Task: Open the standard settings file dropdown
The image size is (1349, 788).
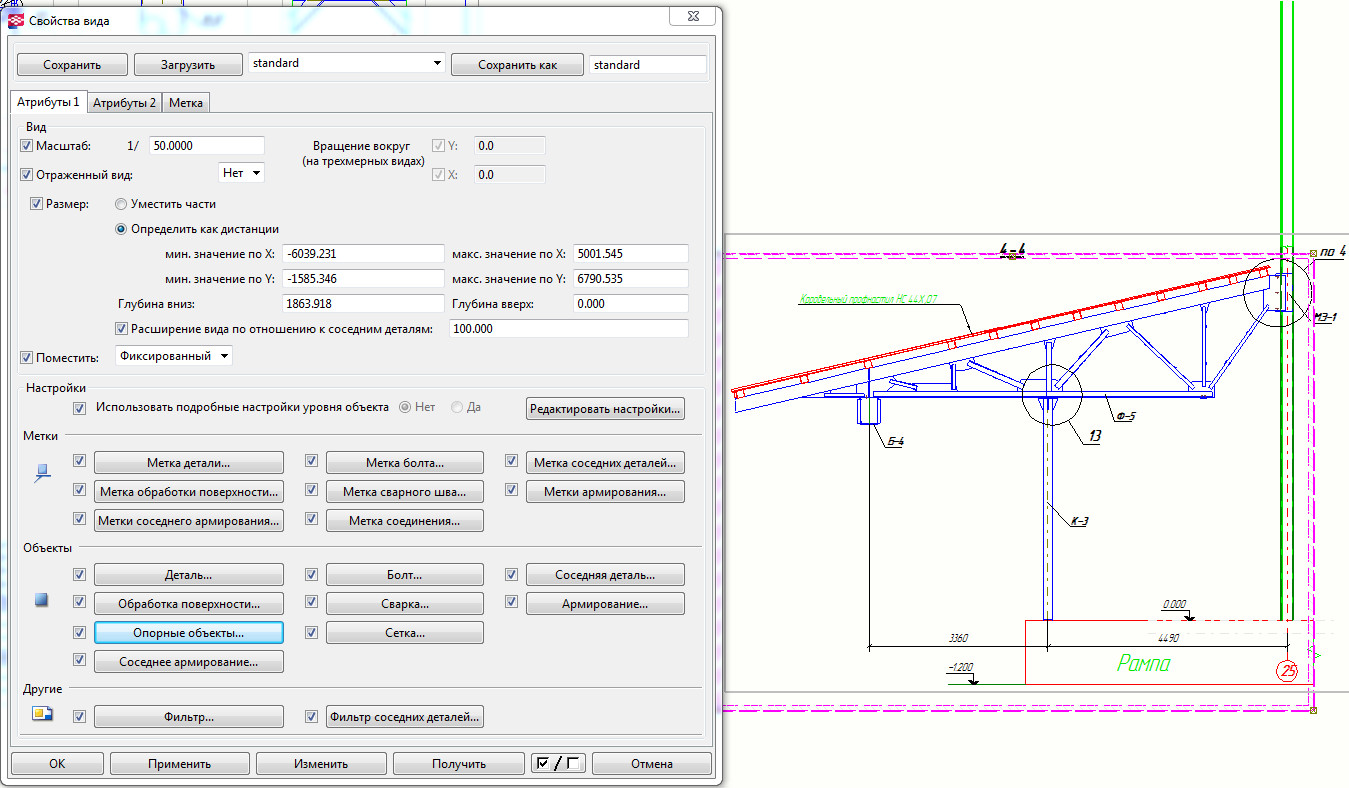Action: tap(437, 64)
